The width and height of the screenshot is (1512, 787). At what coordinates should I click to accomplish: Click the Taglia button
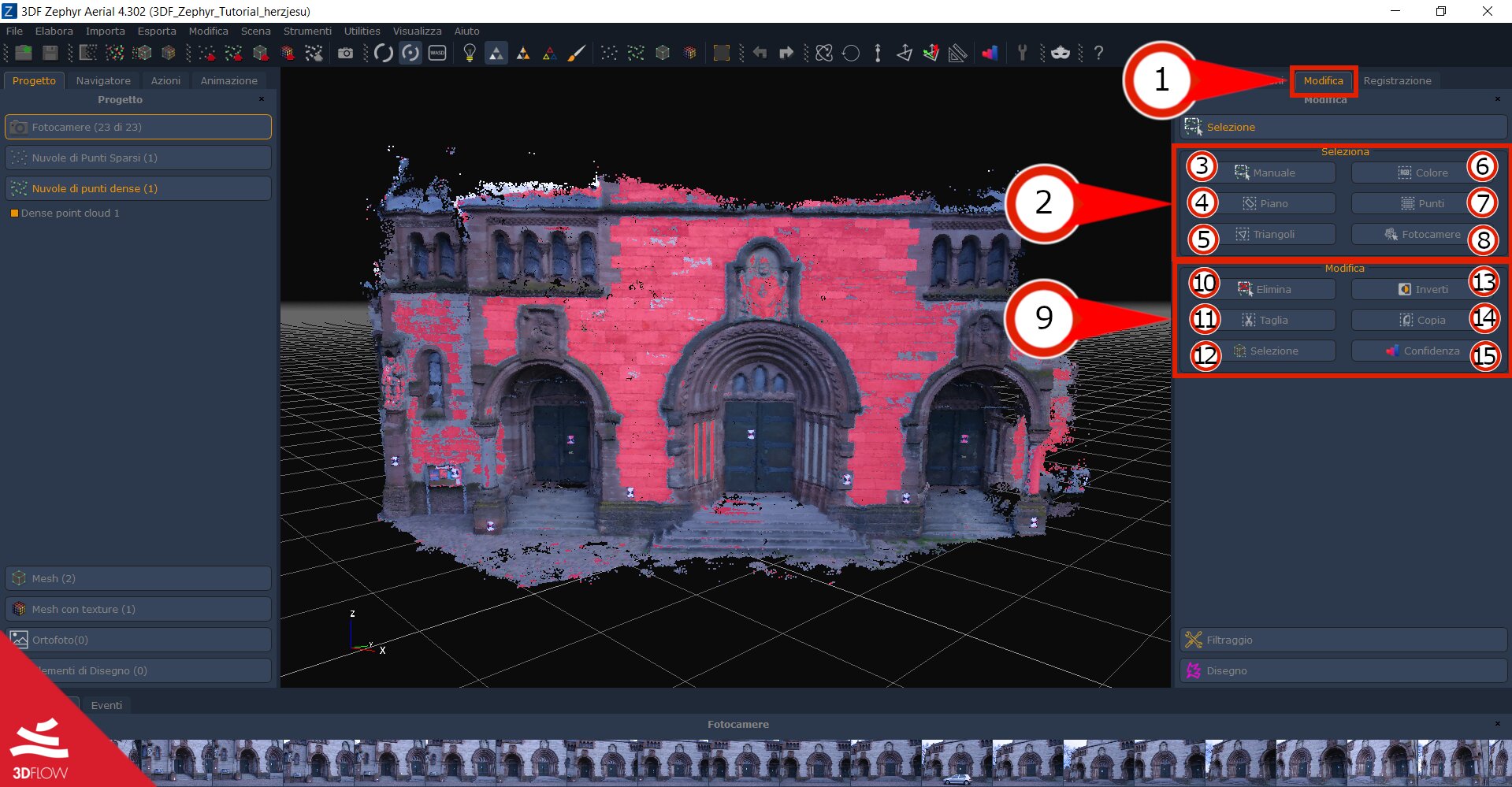(1265, 320)
